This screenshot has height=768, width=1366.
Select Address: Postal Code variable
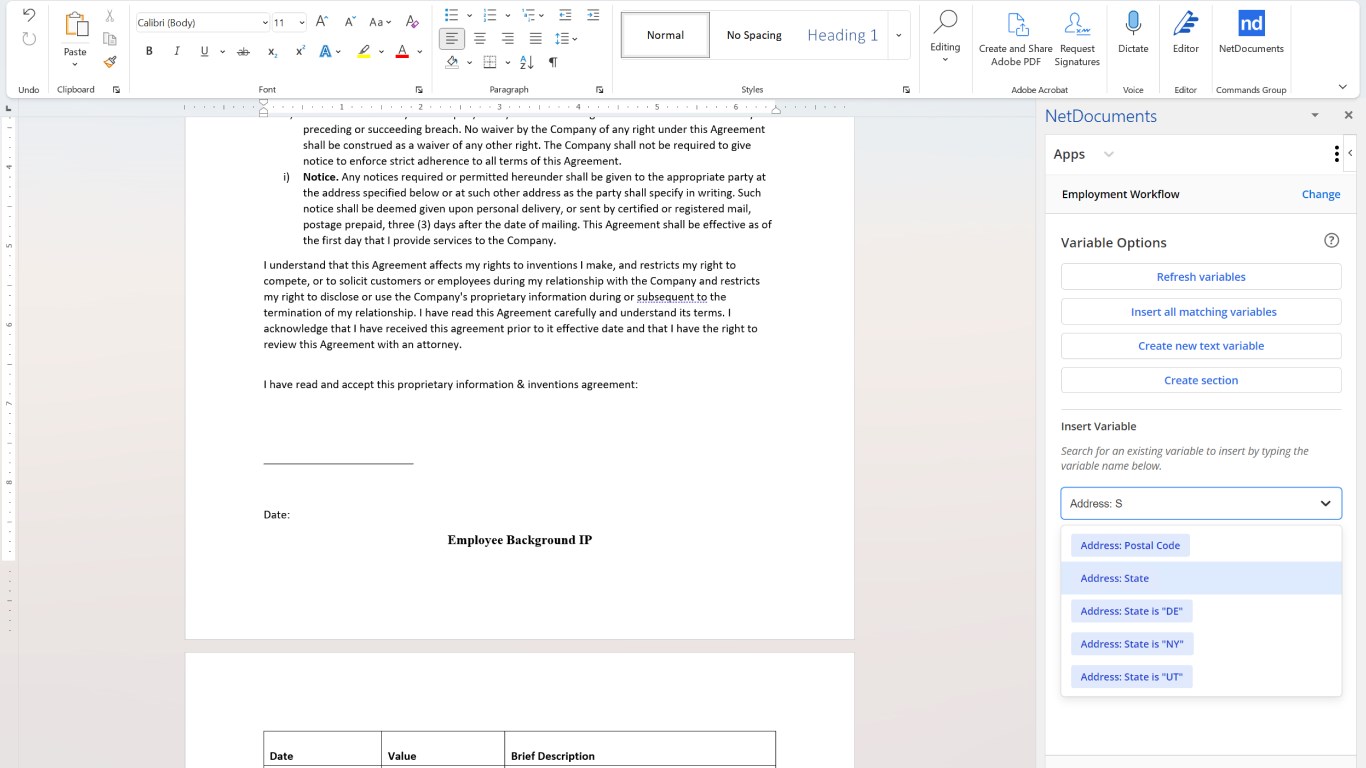(1130, 545)
